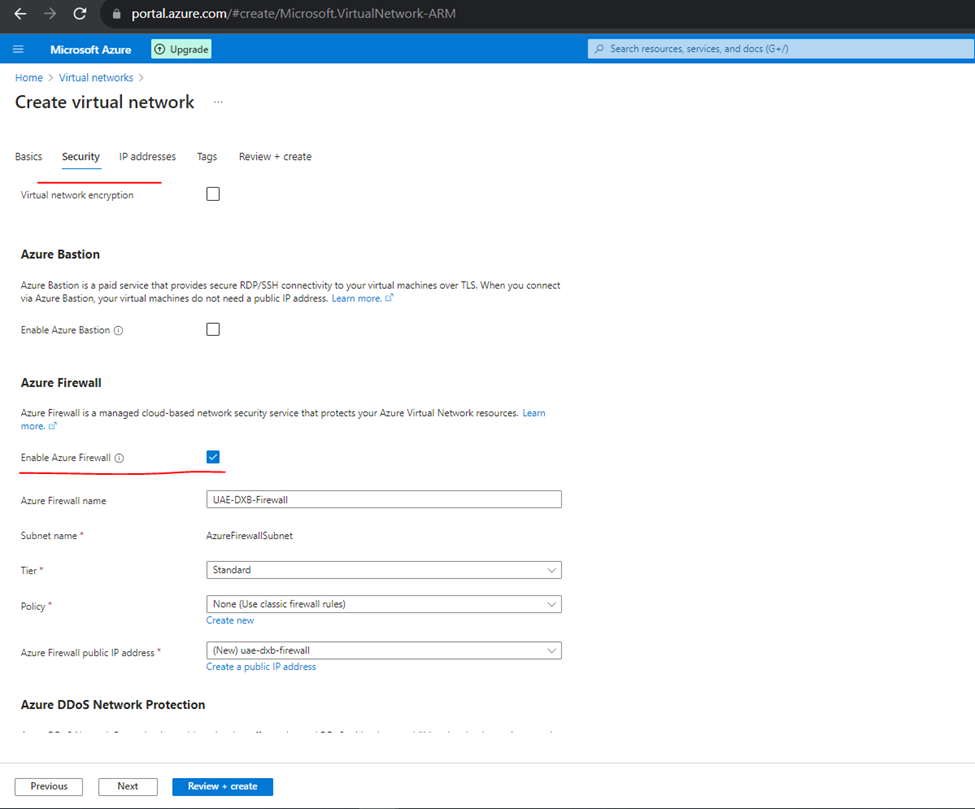Switch to the IP addresses tab
The image size is (975, 809).
tap(147, 157)
